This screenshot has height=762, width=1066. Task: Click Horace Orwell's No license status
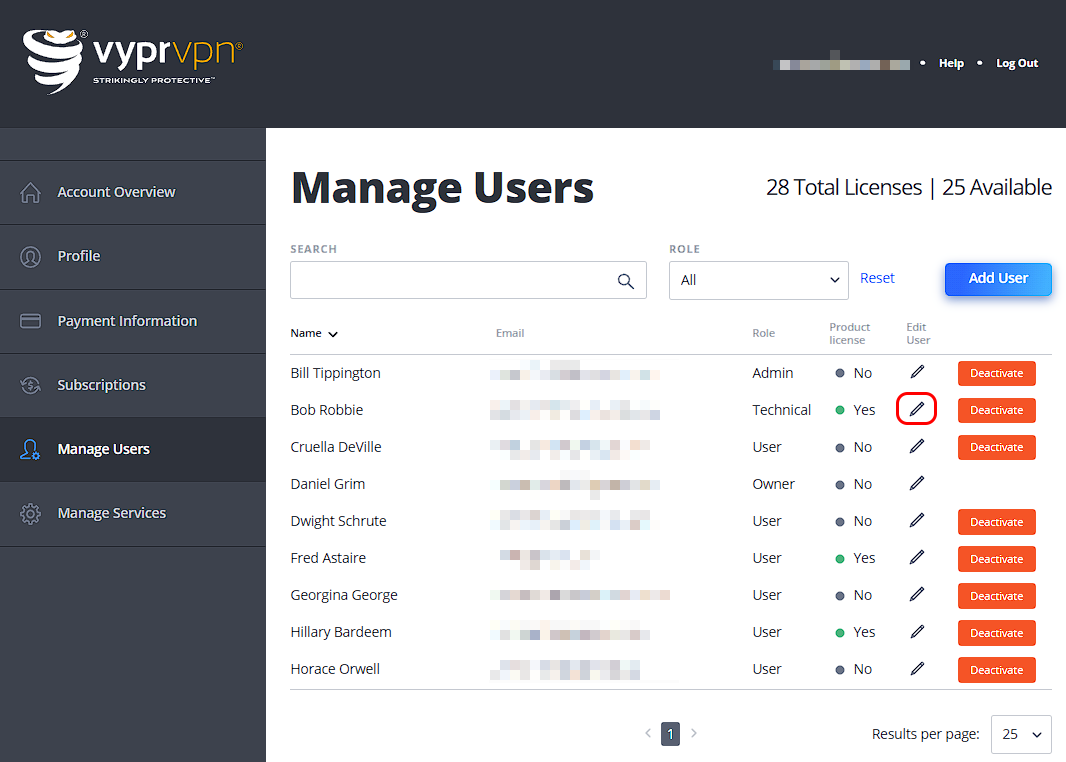854,670
